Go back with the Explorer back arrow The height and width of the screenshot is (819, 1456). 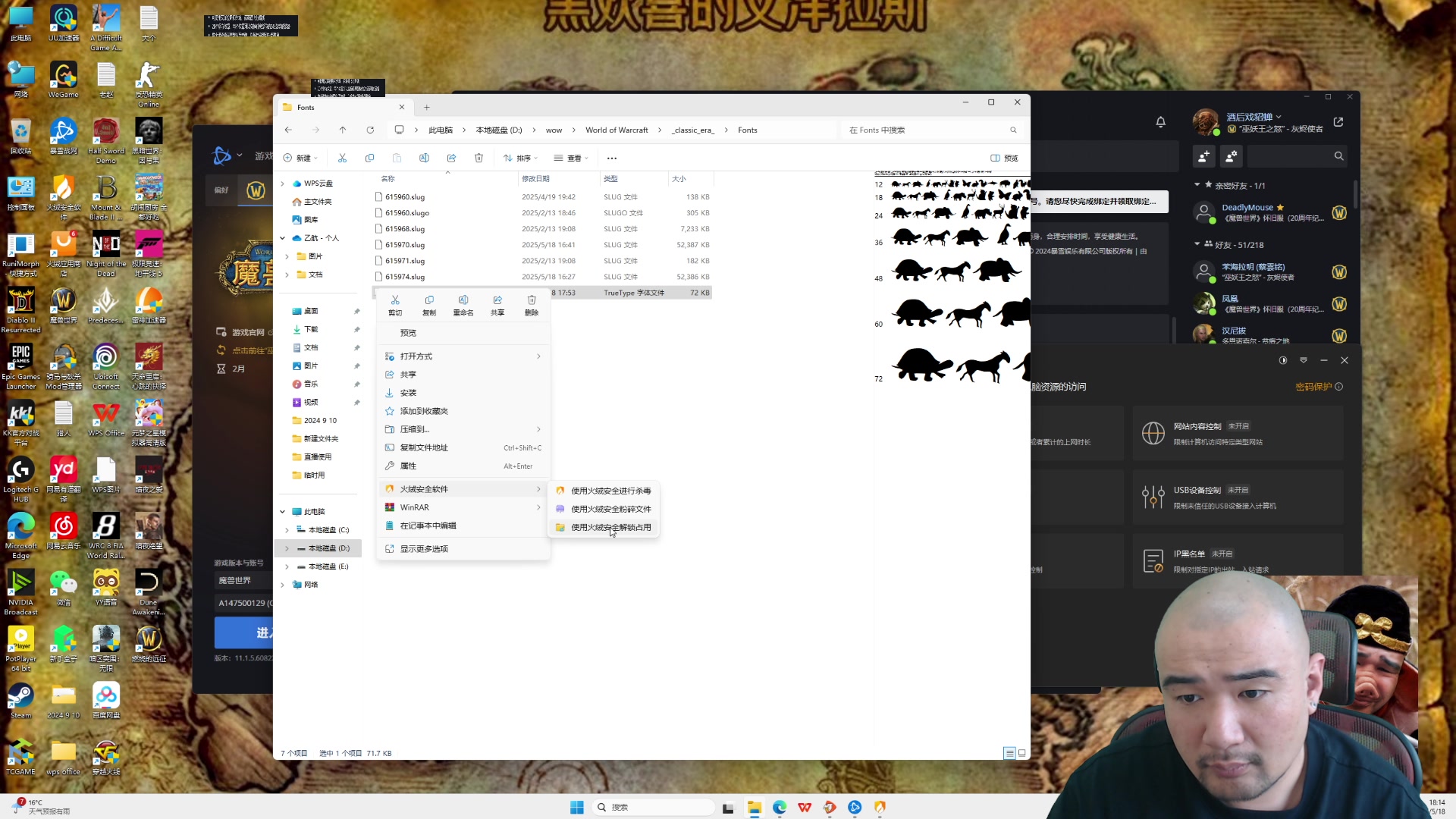coord(288,130)
